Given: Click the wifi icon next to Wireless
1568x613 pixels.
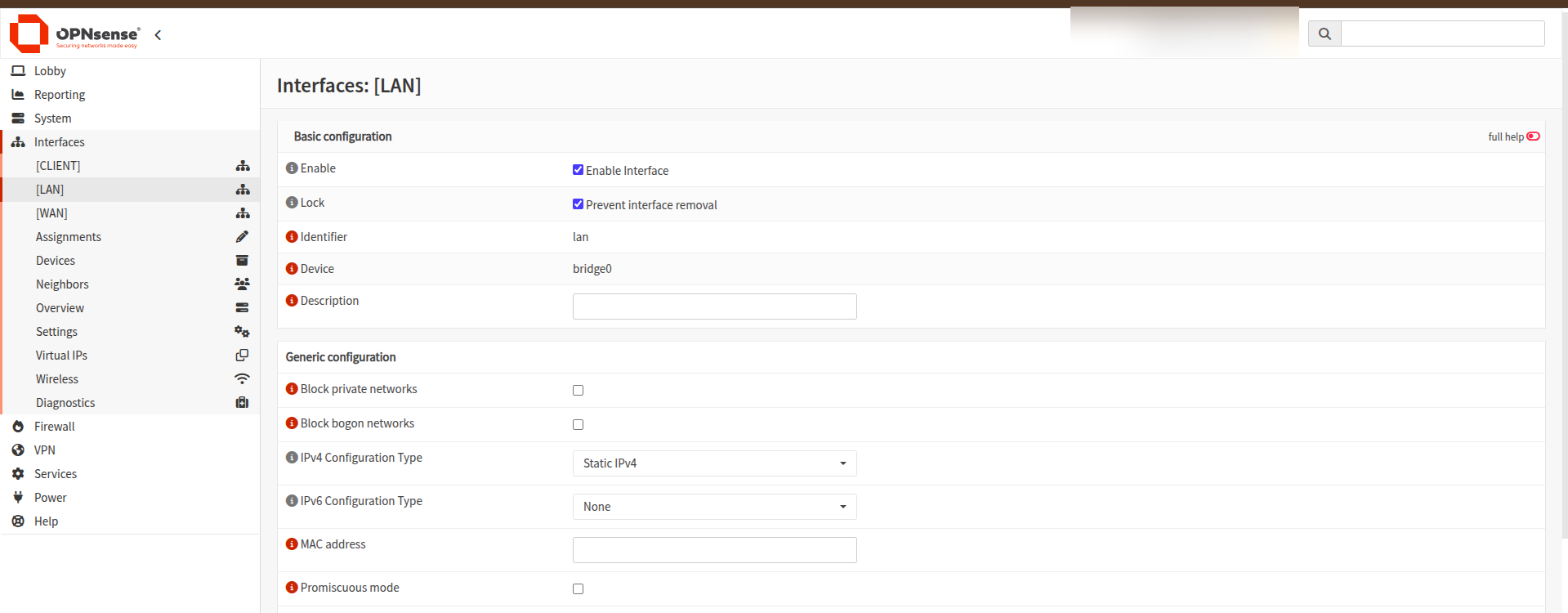Looking at the screenshot, I should [x=242, y=379].
